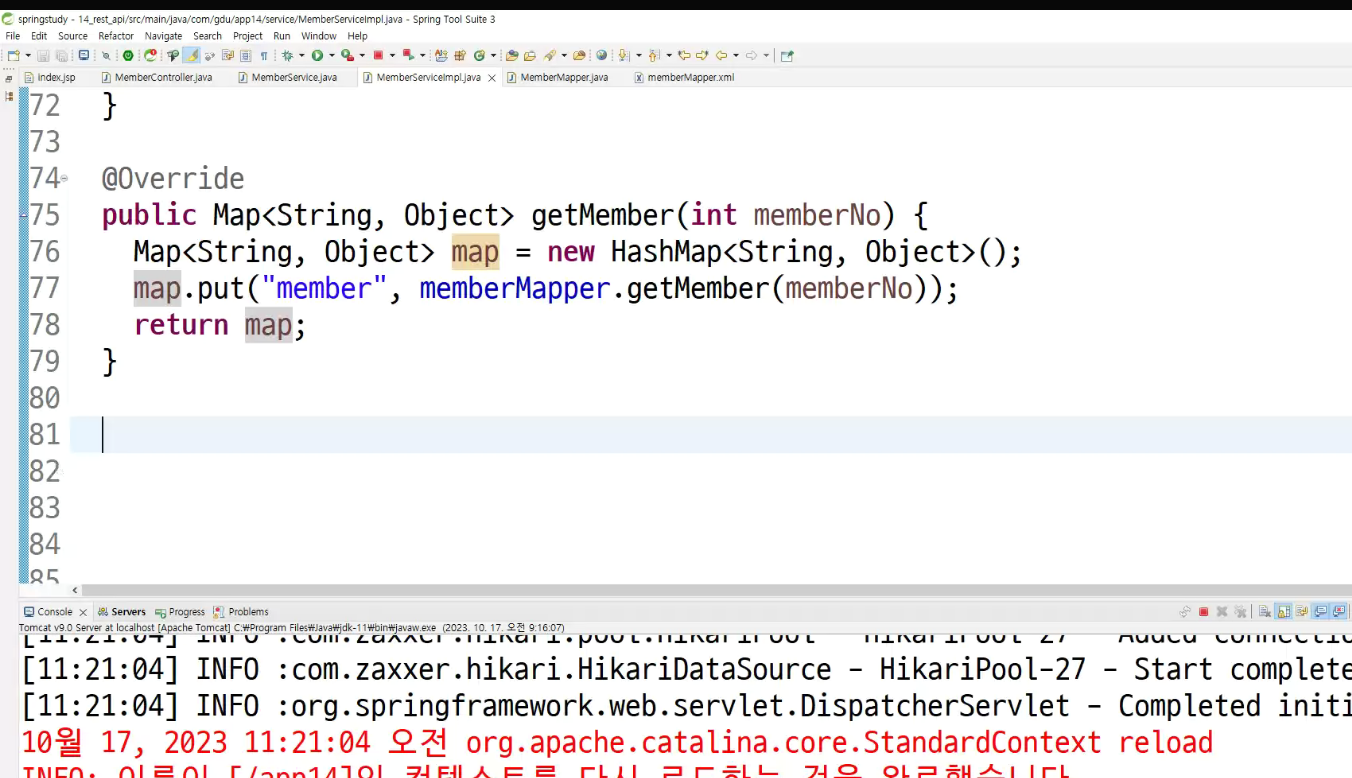Click Forward navigation grey arrow
The height and width of the screenshot is (778, 1352).
pyautogui.click(x=751, y=55)
